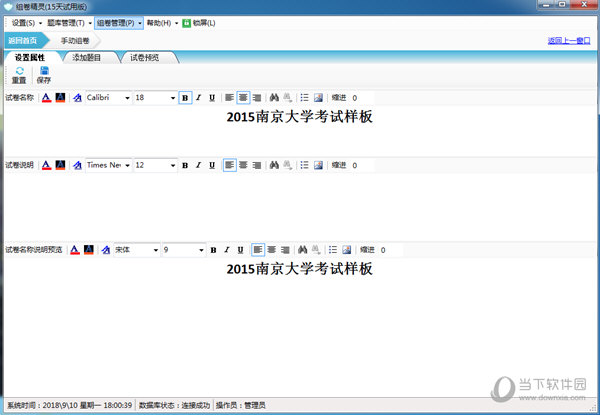Center align in 试卷名称 toolbar
The height and width of the screenshot is (415, 600).
243,98
